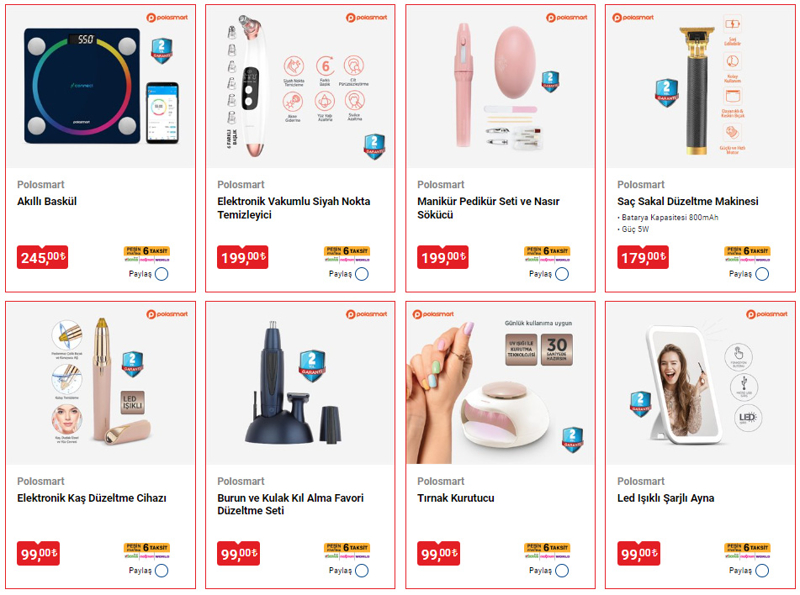Select the Paylaş circle for Akıllı Baskül
The width and height of the screenshot is (800, 595).
162,274
